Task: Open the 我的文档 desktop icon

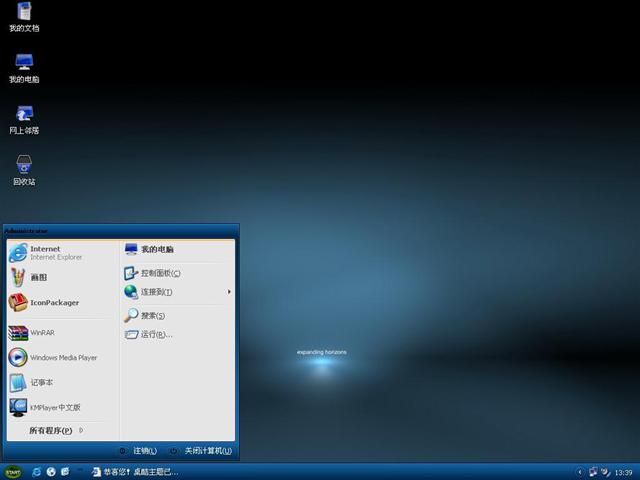Action: pos(24,17)
